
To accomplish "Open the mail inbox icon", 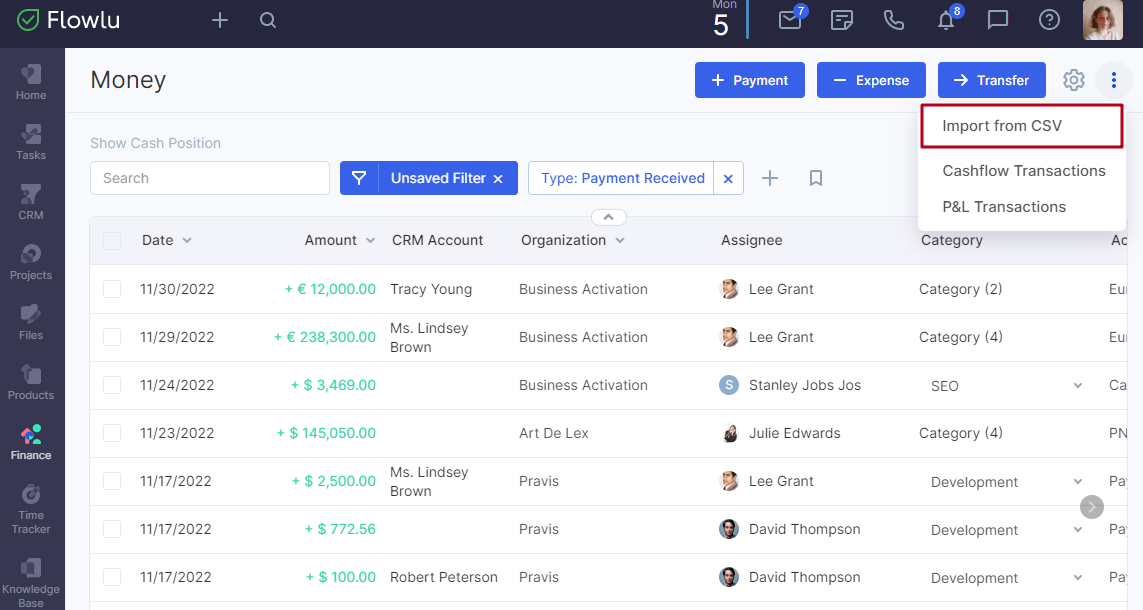I will [x=790, y=20].
